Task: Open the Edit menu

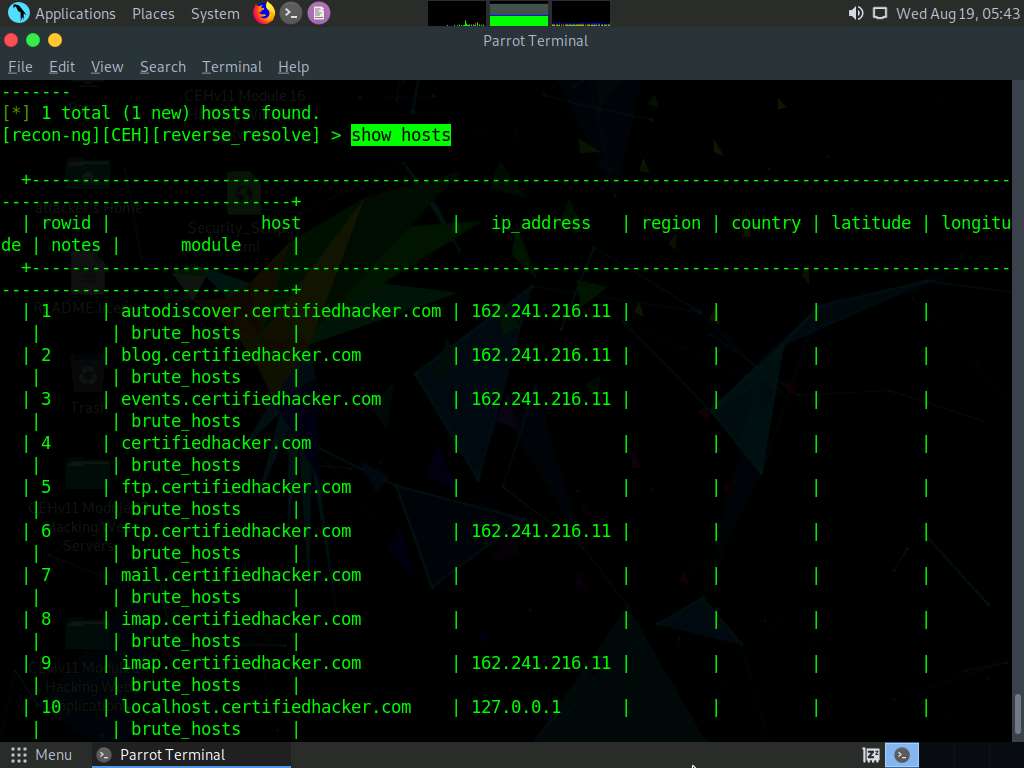Action: pyautogui.click(x=62, y=67)
